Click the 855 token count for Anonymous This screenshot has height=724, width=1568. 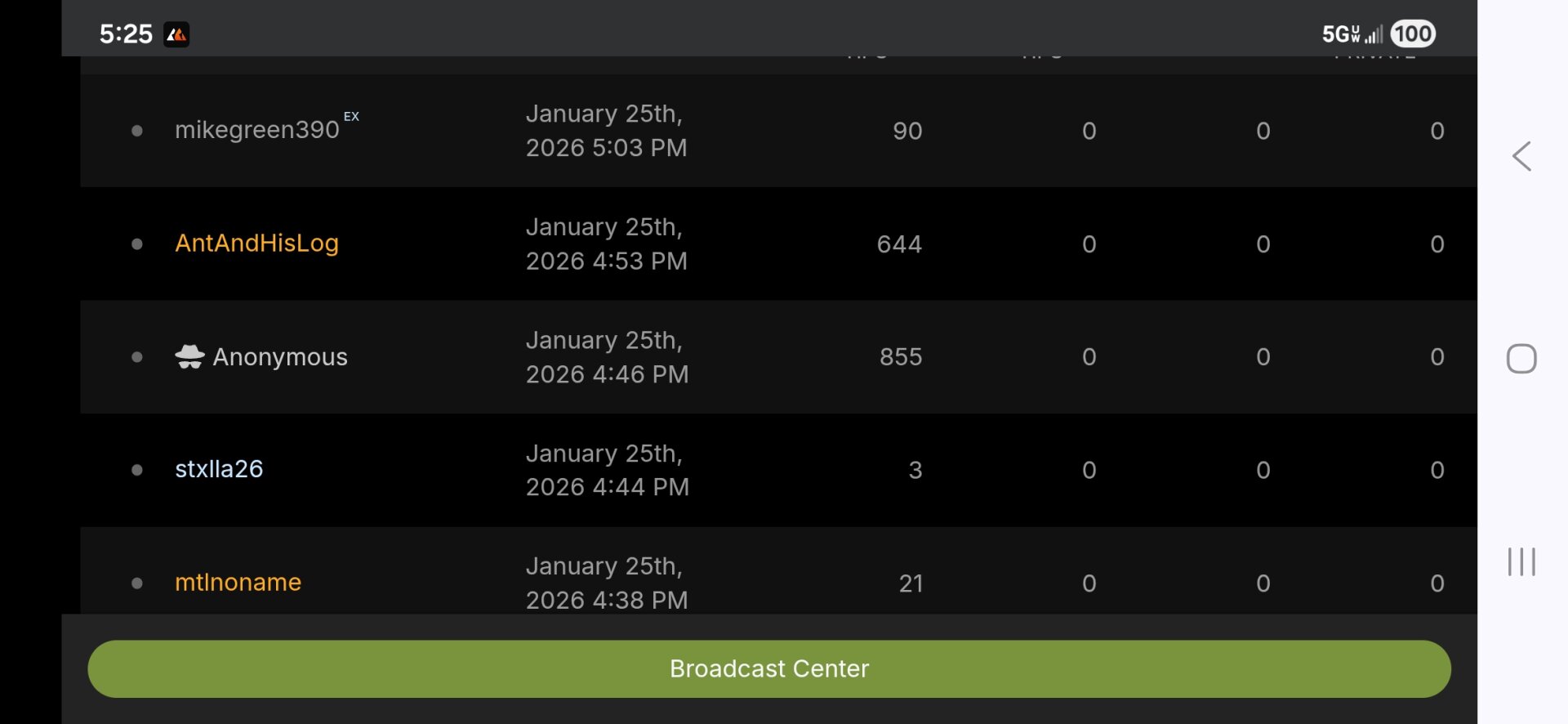point(900,357)
